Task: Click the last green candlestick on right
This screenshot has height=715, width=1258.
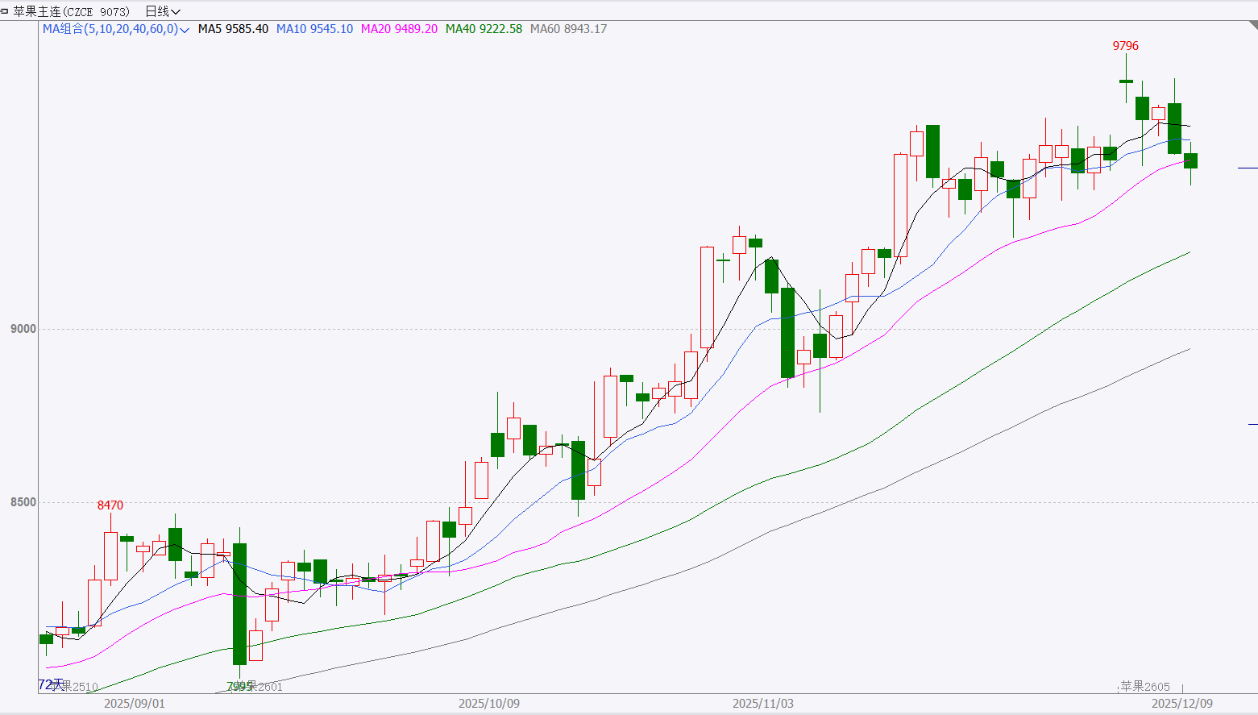Action: point(1190,160)
